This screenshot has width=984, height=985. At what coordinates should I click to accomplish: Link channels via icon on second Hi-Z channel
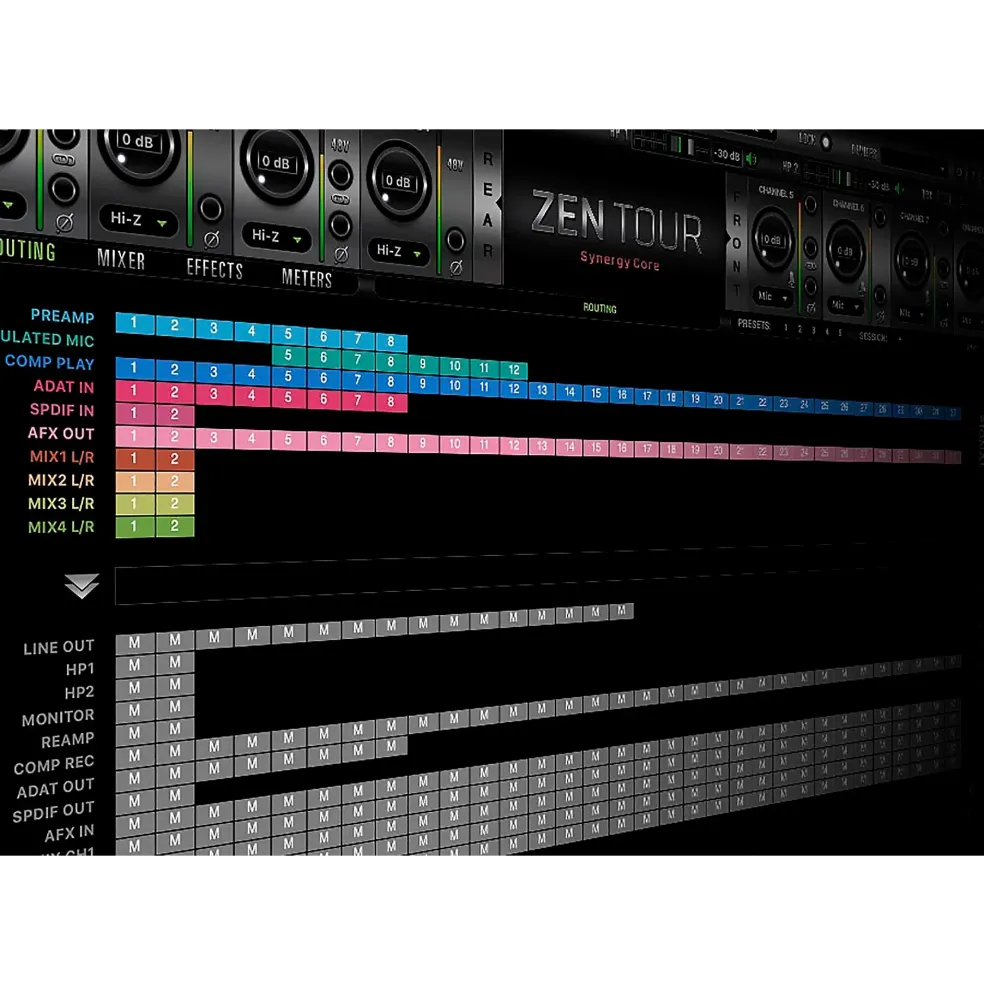tap(340, 199)
